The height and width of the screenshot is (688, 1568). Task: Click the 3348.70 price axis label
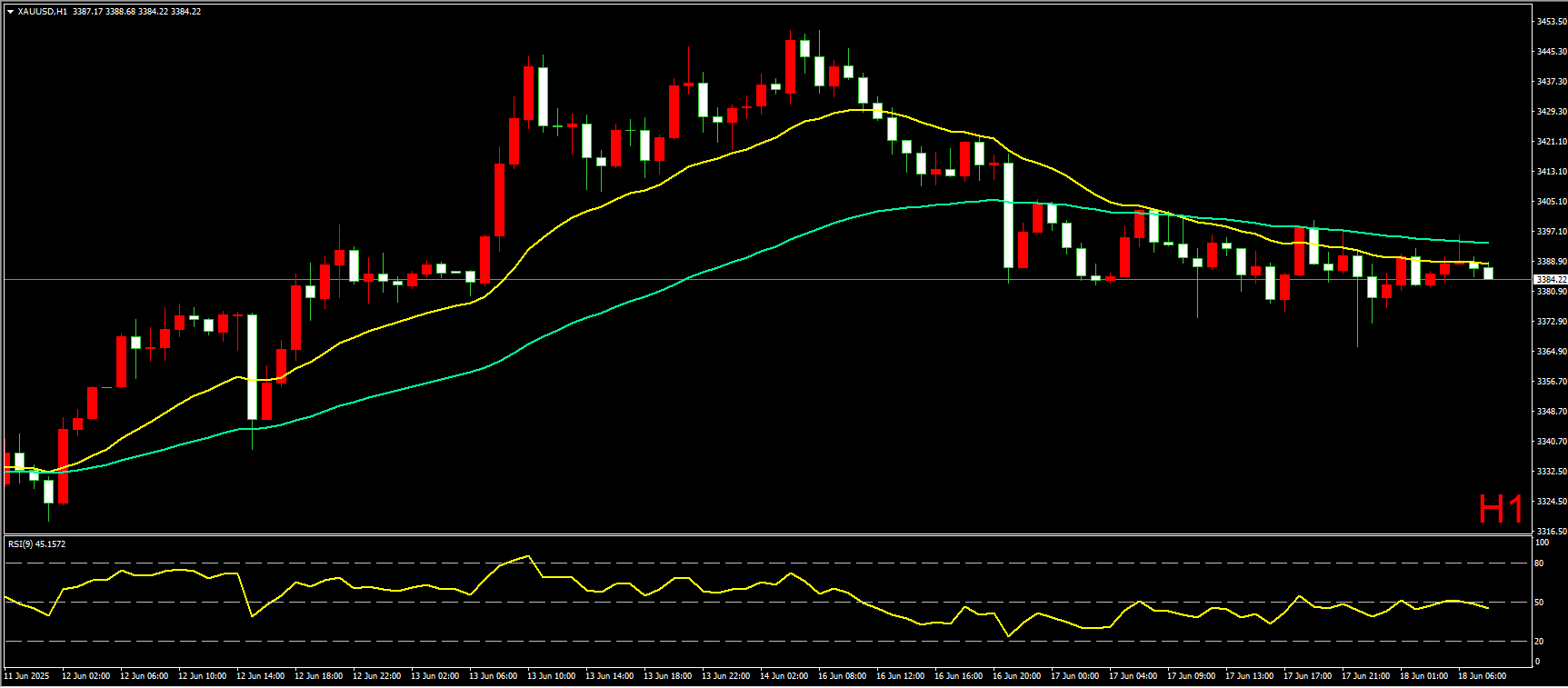click(x=1551, y=411)
